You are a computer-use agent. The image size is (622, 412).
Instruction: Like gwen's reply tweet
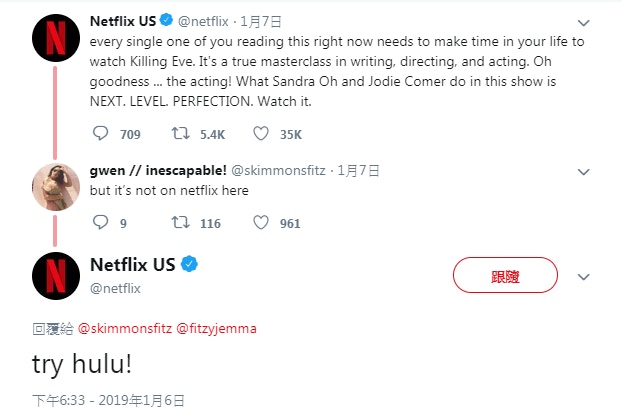point(261,223)
